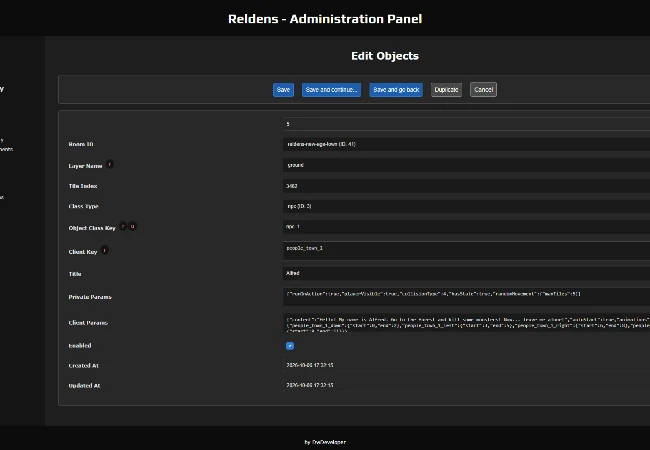Focus the Layer Name input field
Viewport: 650px width, 450px height.
point(466,165)
